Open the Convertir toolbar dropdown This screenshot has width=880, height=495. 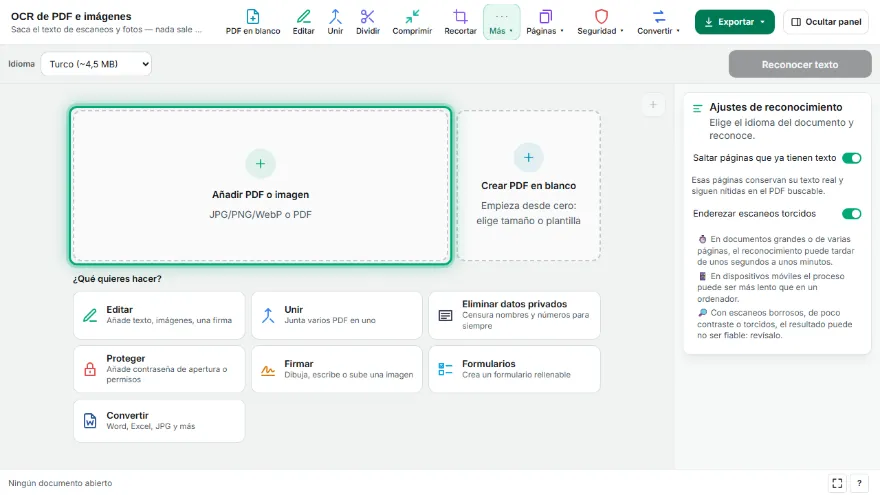click(x=658, y=22)
